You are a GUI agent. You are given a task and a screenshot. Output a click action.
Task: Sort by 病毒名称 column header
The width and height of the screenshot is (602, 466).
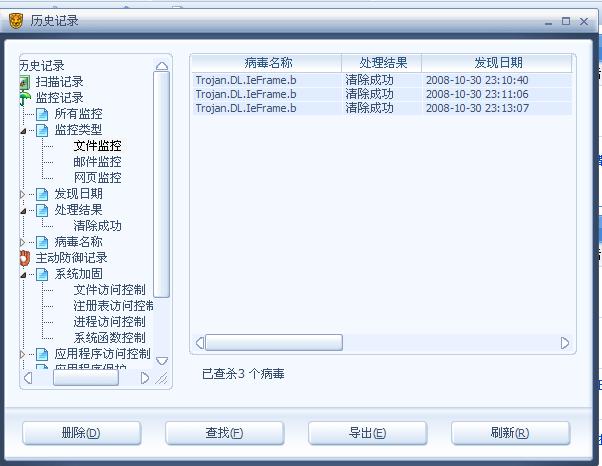[267, 63]
